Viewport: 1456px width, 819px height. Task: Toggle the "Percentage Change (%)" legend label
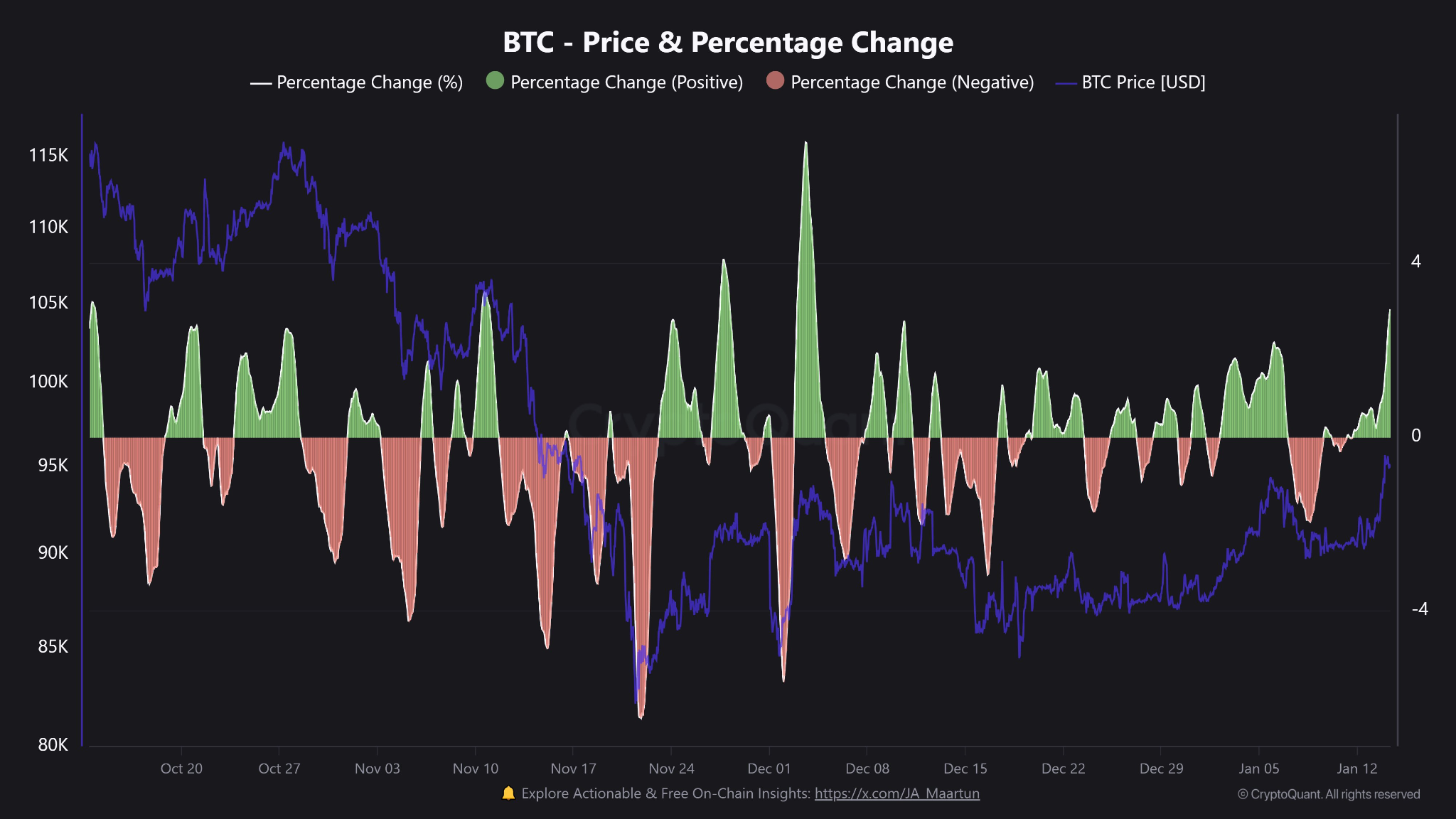(x=370, y=82)
